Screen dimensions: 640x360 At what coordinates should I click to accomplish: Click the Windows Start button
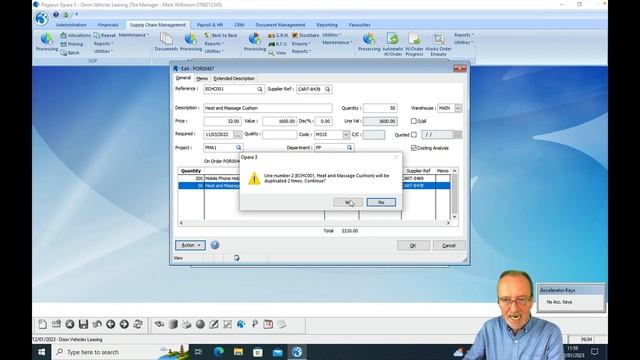(42, 352)
